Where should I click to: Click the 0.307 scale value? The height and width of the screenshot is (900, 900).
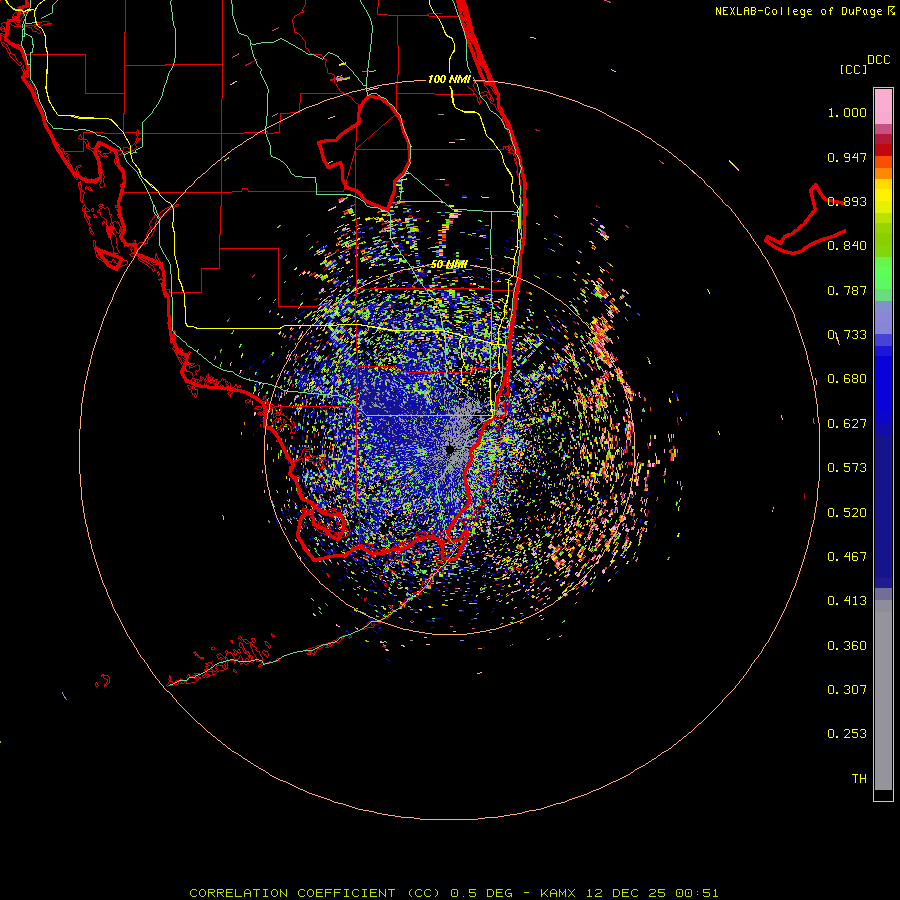pos(847,690)
